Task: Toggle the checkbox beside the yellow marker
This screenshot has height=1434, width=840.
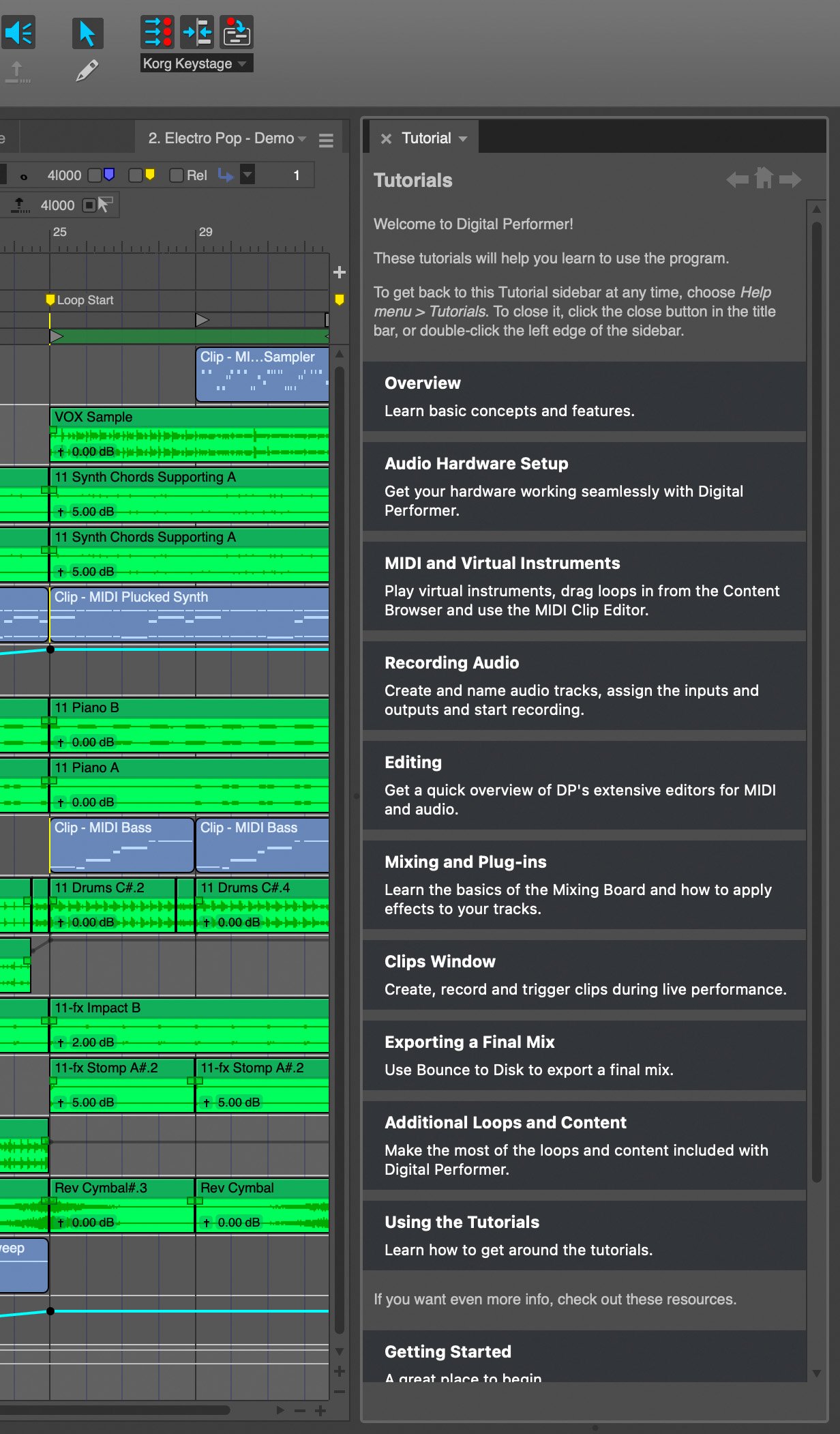Action: coord(136,175)
